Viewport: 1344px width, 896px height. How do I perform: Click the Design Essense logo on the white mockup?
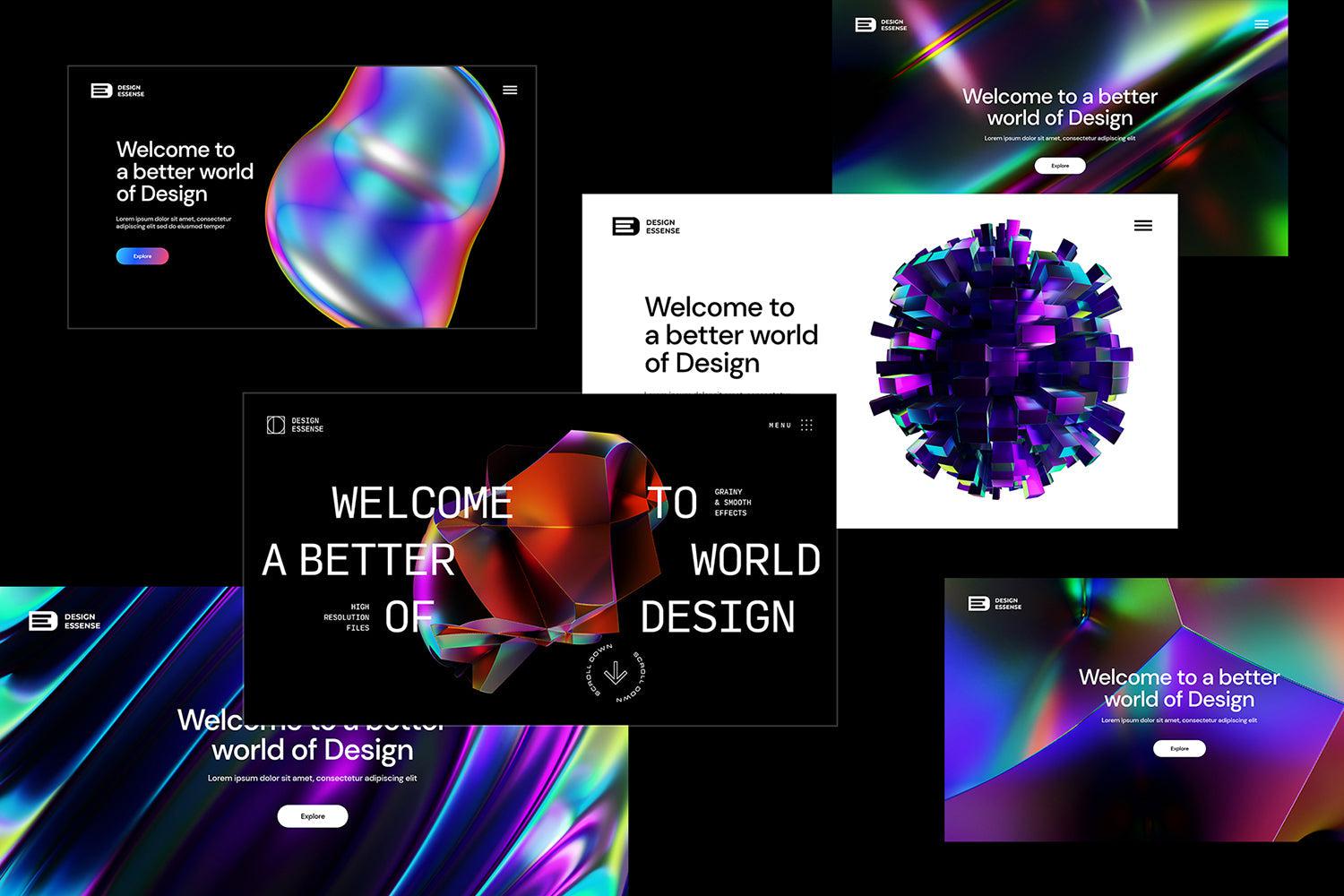(x=645, y=226)
